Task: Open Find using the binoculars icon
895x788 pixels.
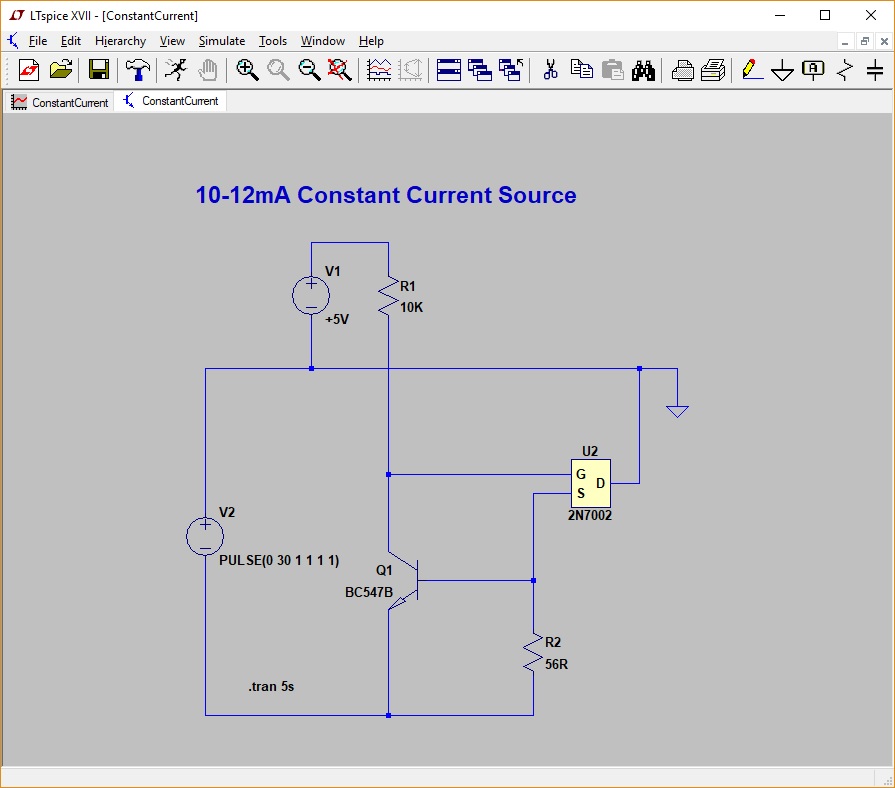Action: tap(643, 71)
